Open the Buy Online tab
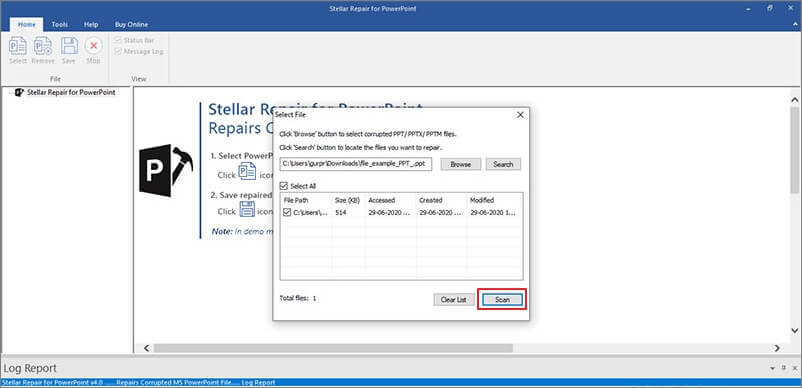 [x=131, y=25]
